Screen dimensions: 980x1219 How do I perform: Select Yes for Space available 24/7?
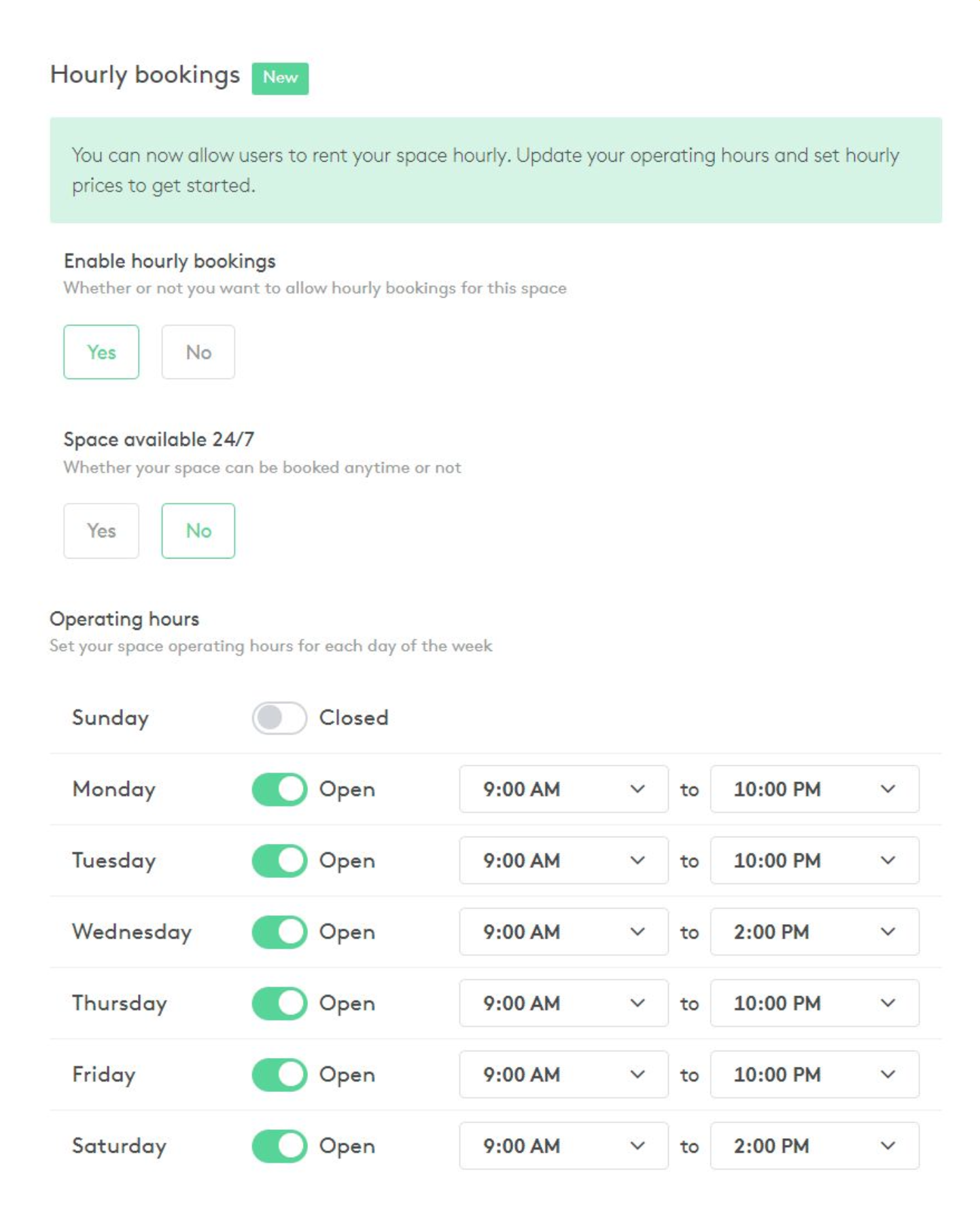point(101,531)
